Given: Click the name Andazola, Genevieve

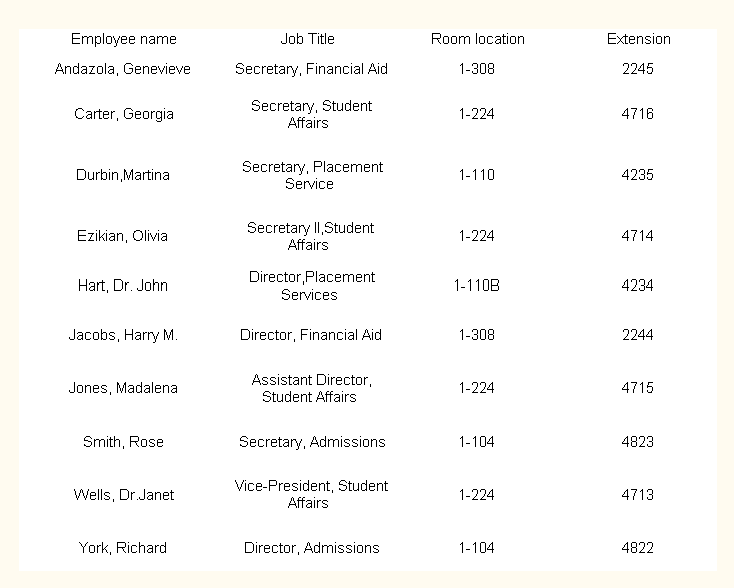Looking at the screenshot, I should [x=123, y=69].
